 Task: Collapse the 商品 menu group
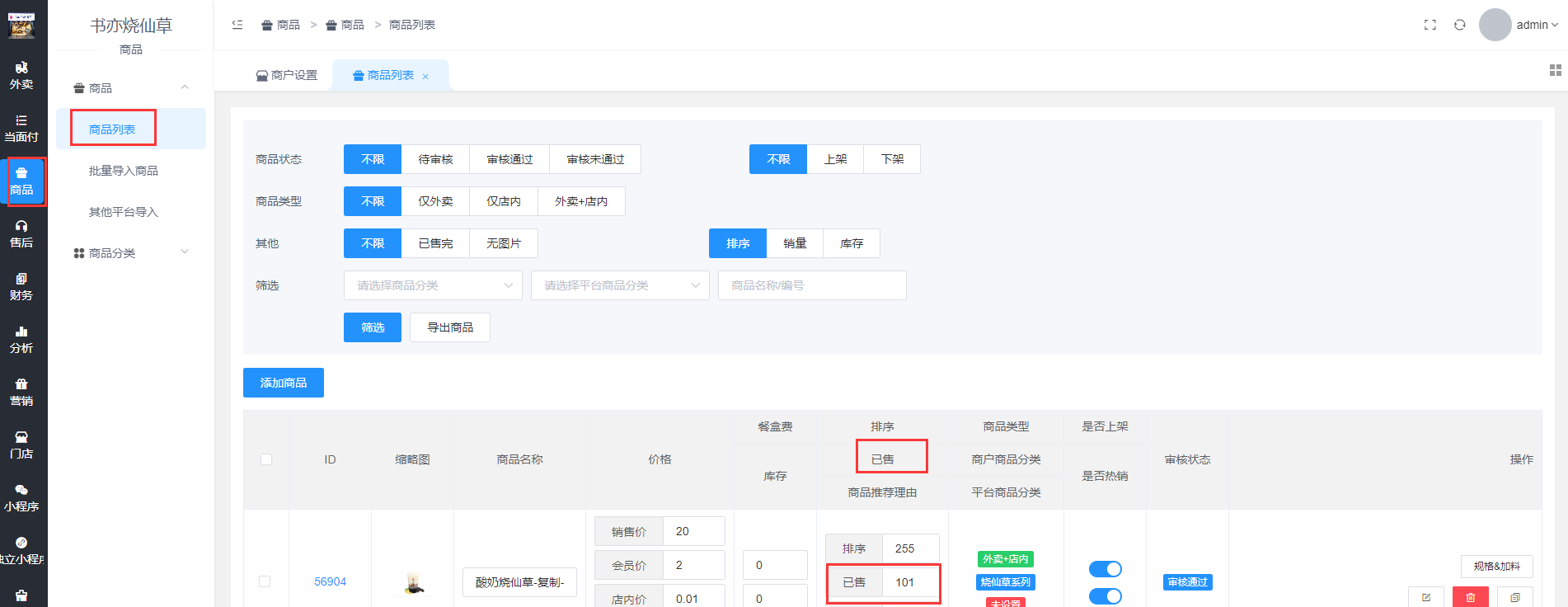click(x=131, y=88)
